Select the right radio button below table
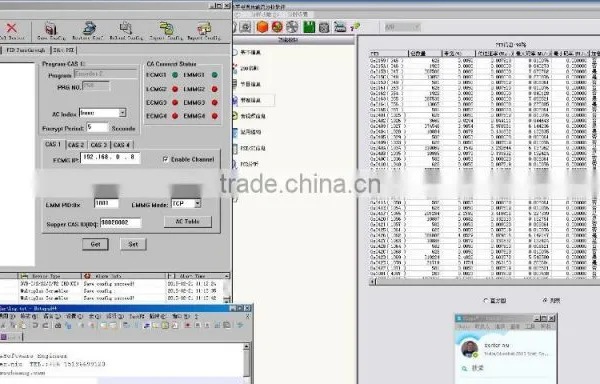This screenshot has height=384, width=600. [x=545, y=300]
